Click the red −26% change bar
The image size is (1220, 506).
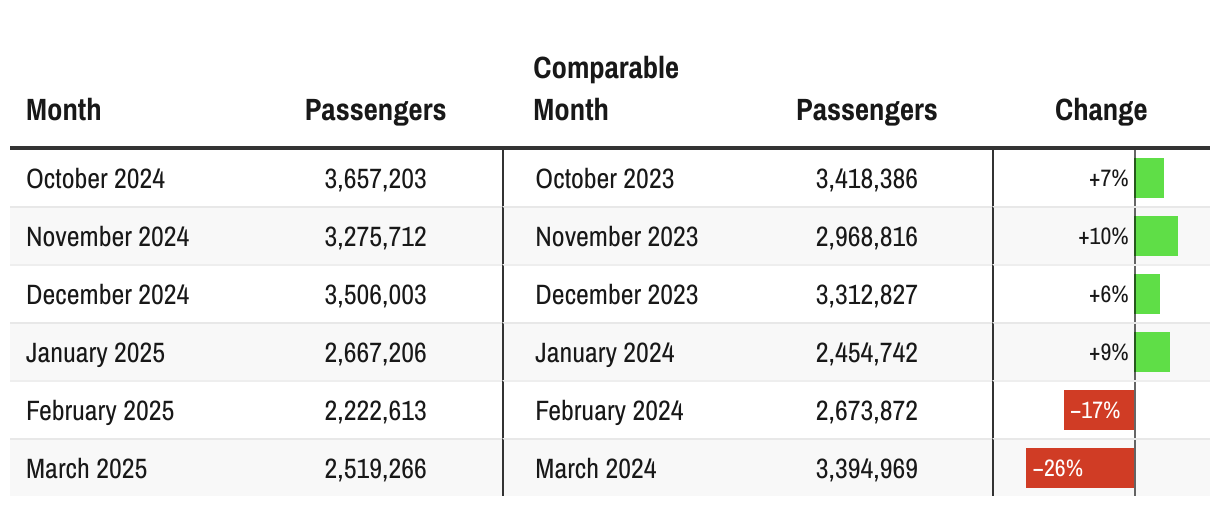[1080, 469]
